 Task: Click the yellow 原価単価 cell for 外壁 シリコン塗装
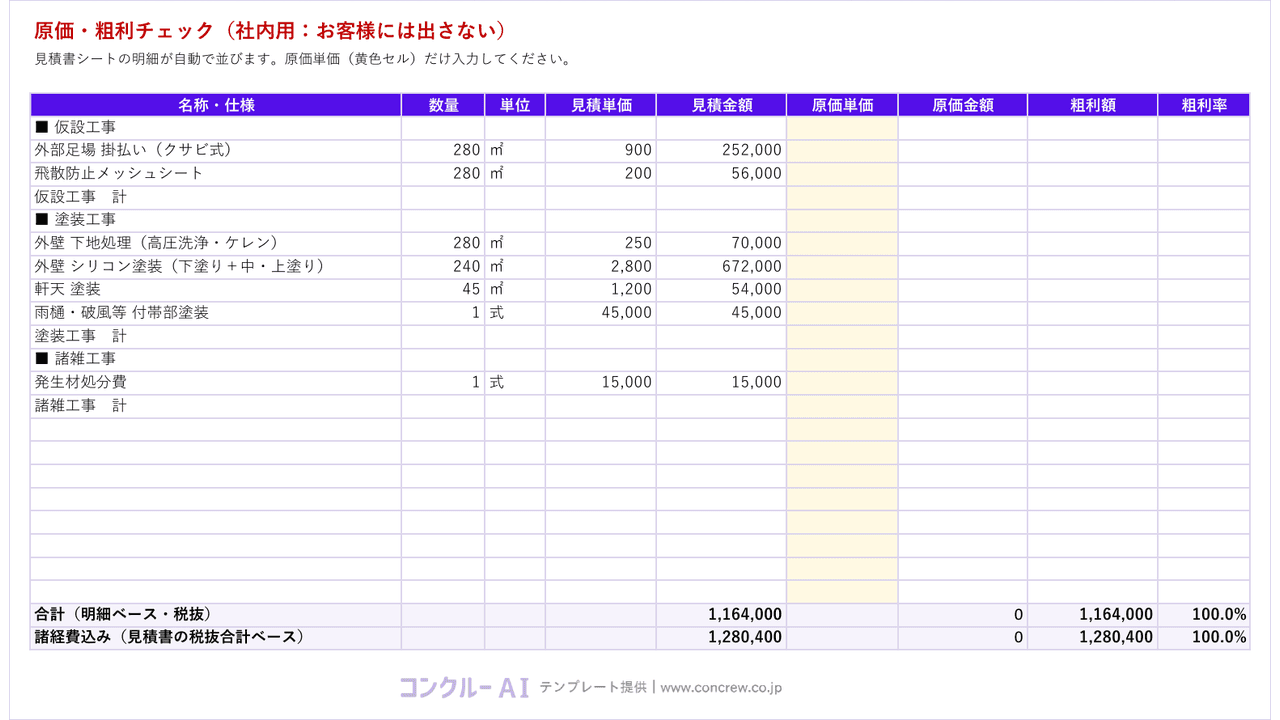click(842, 267)
